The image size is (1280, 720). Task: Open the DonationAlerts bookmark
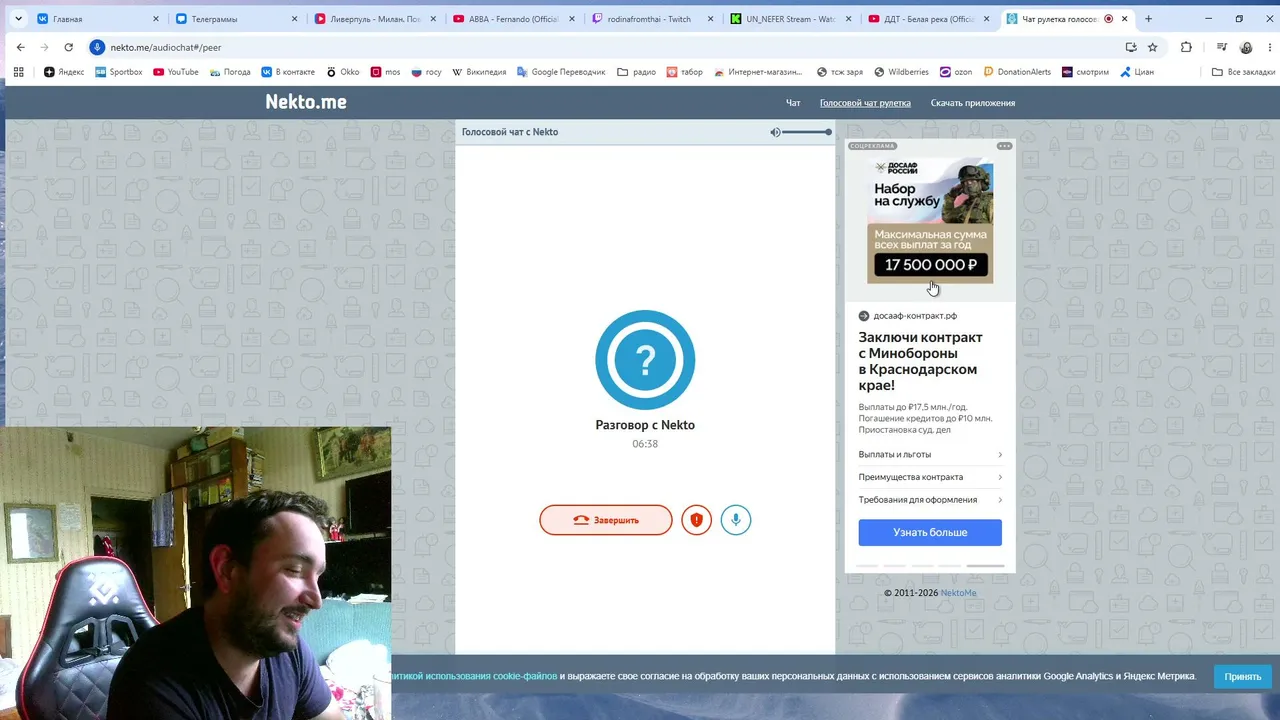coord(1017,72)
